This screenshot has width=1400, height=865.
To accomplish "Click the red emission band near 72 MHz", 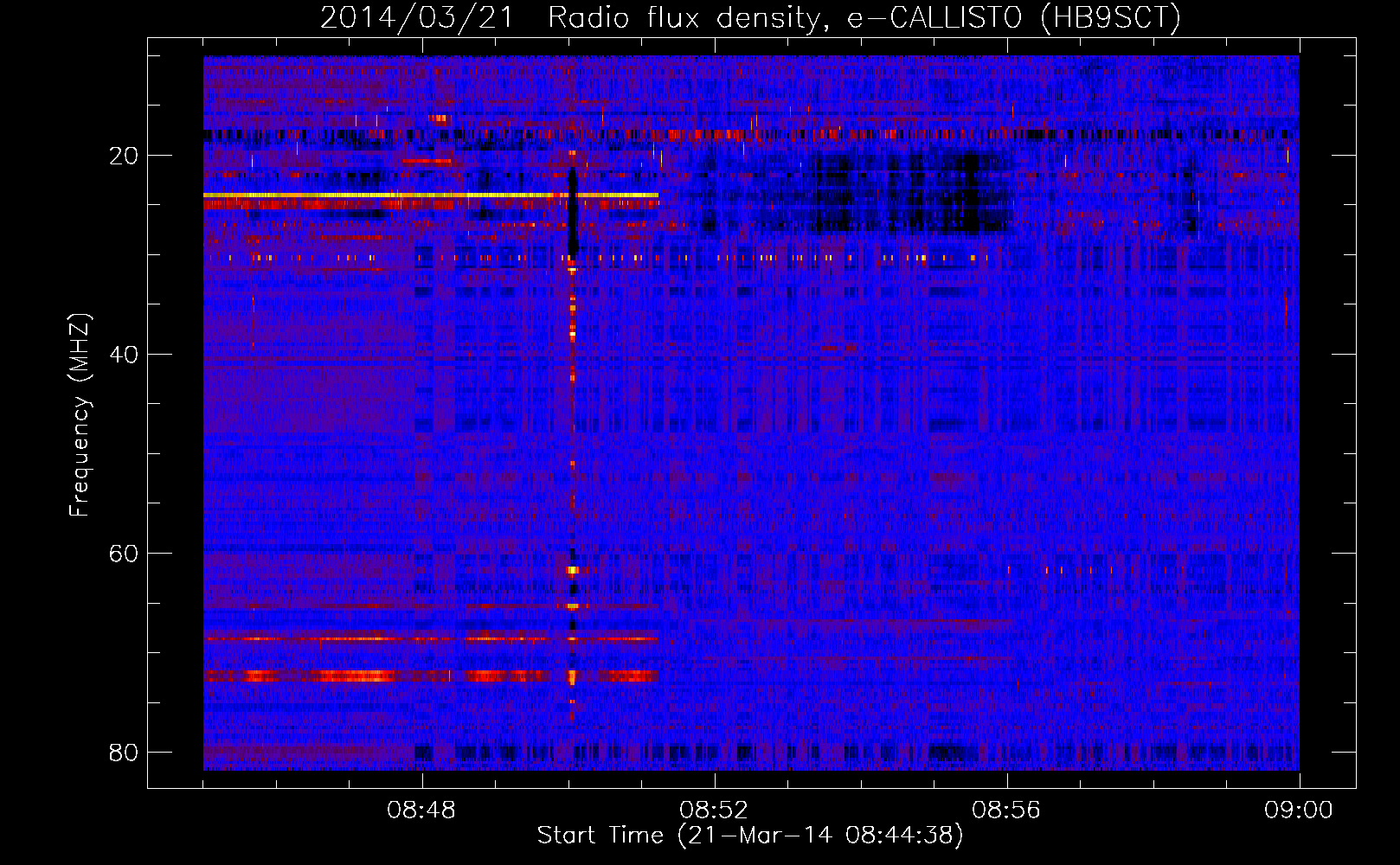I will [x=431, y=676].
